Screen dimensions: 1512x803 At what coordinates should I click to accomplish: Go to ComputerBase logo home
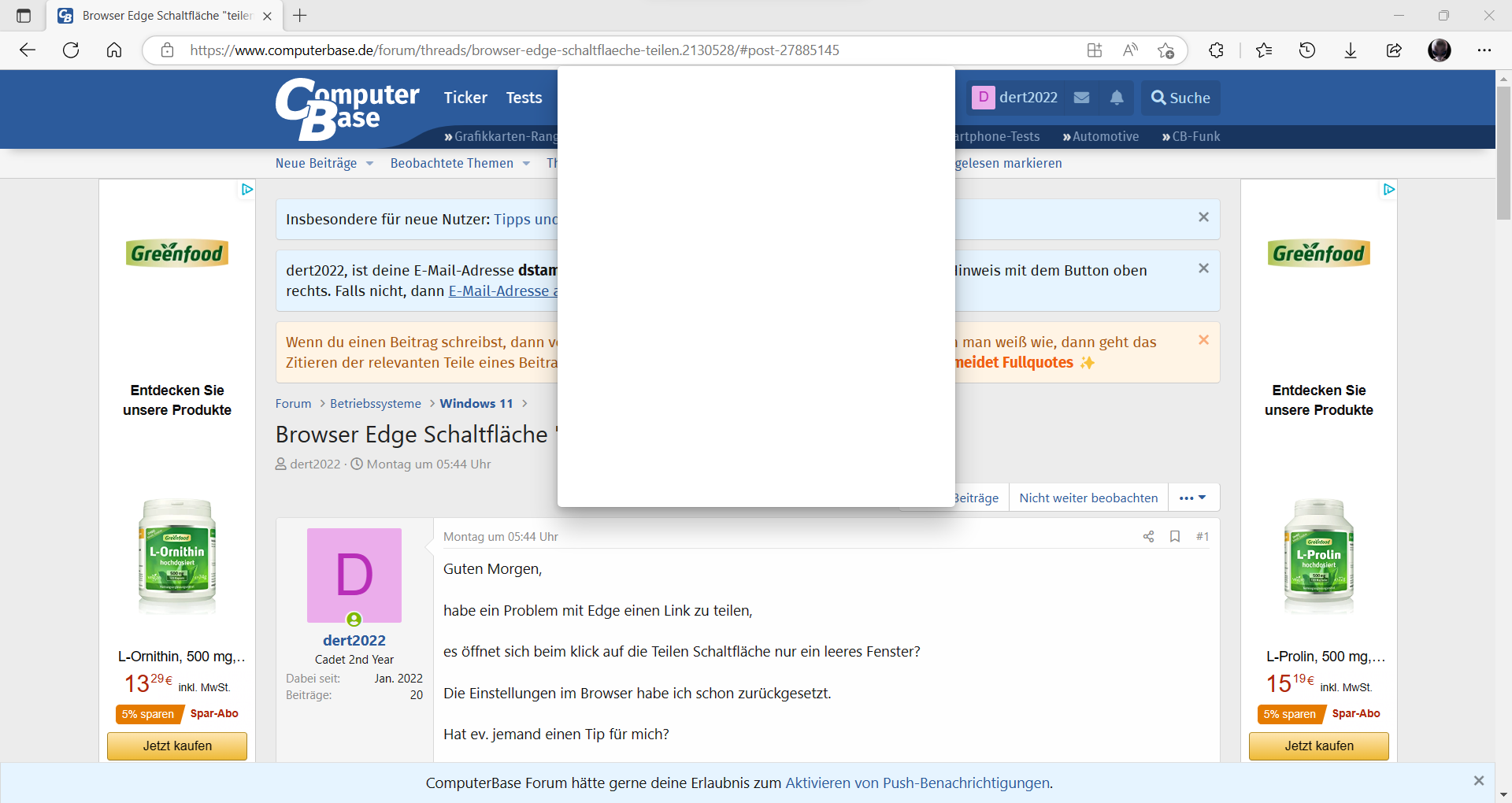[347, 109]
